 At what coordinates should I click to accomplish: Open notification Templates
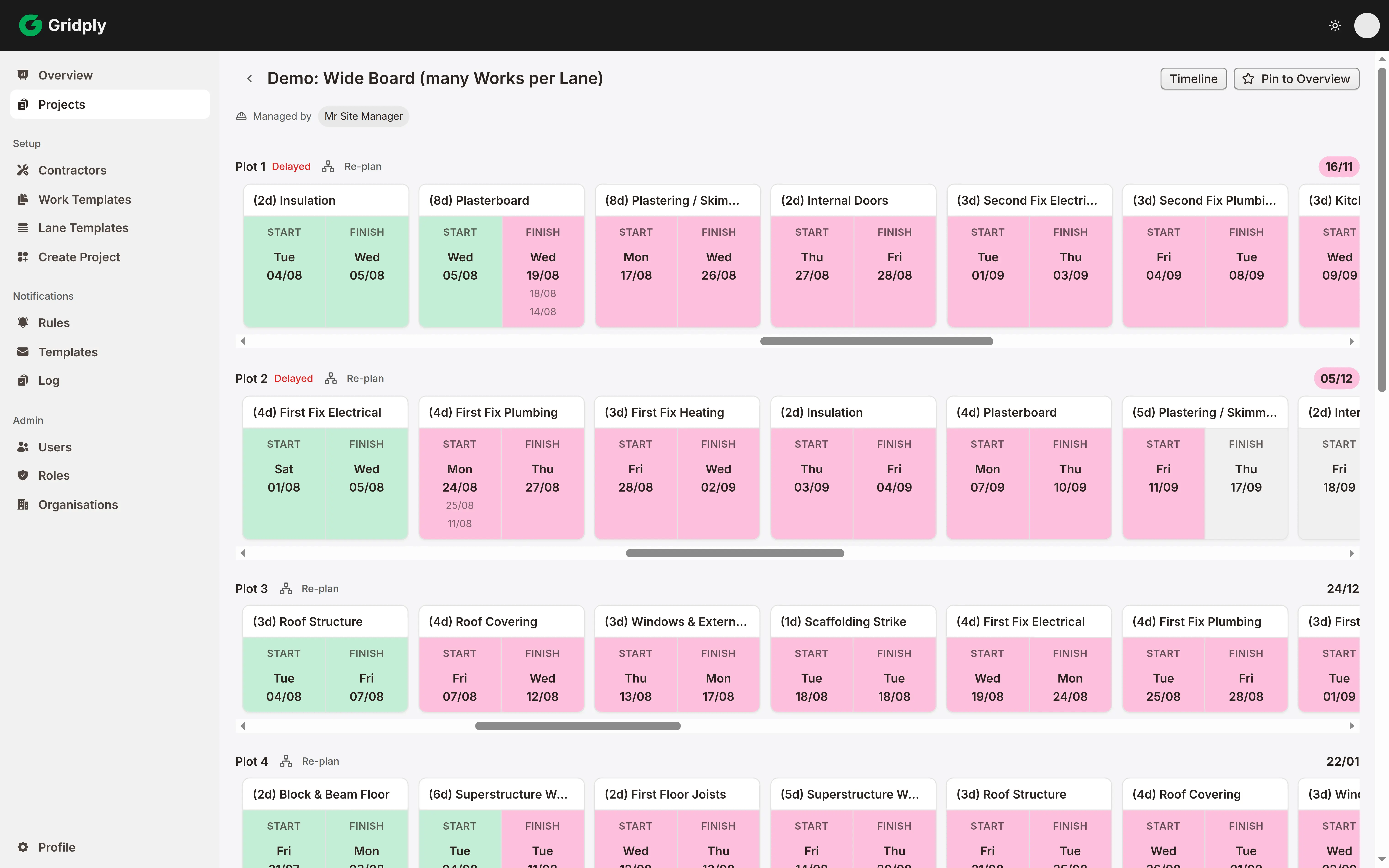click(110, 352)
